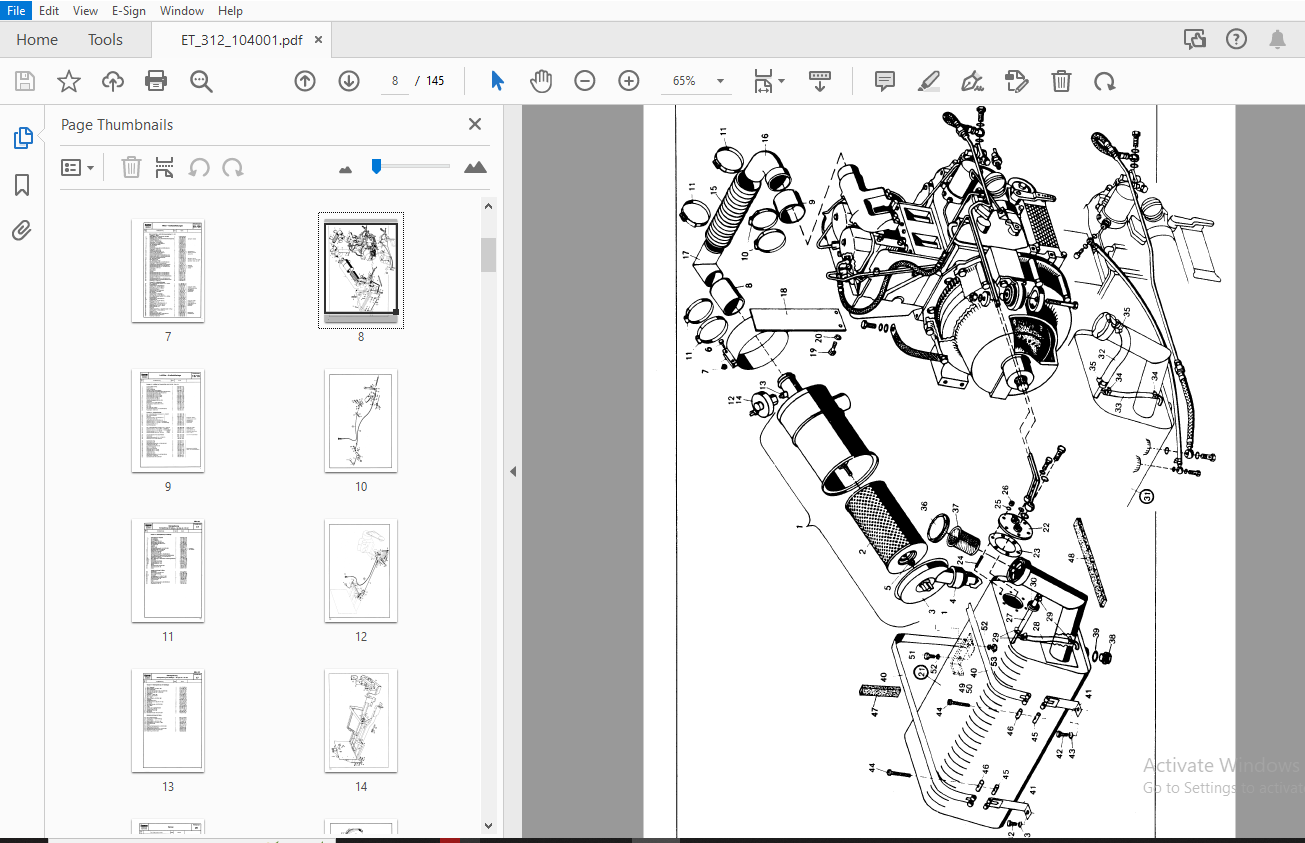Open the thumbnail options dropdown menu
This screenshot has height=843, width=1305.
coord(78,167)
